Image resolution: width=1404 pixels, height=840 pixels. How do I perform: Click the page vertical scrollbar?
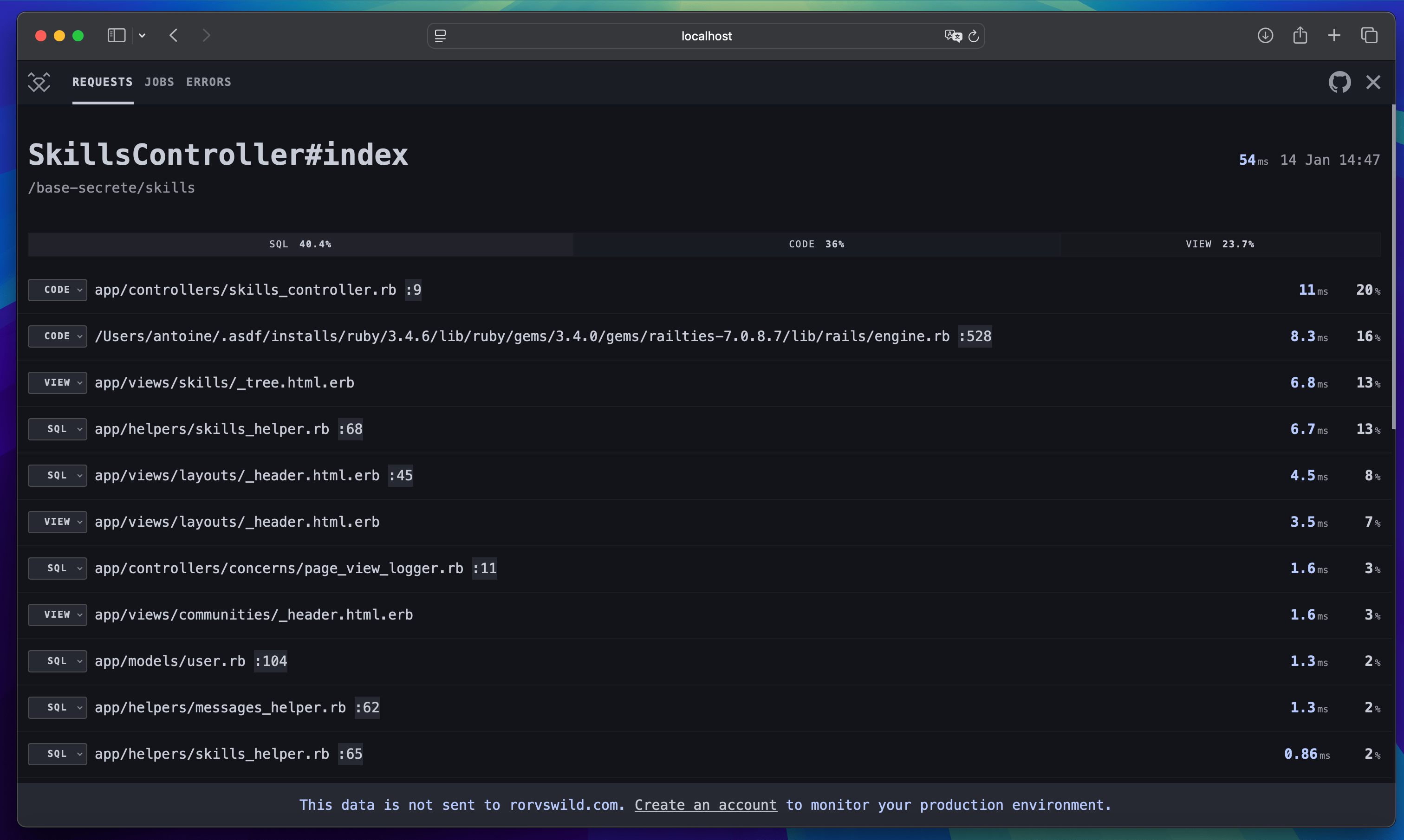(1393, 266)
